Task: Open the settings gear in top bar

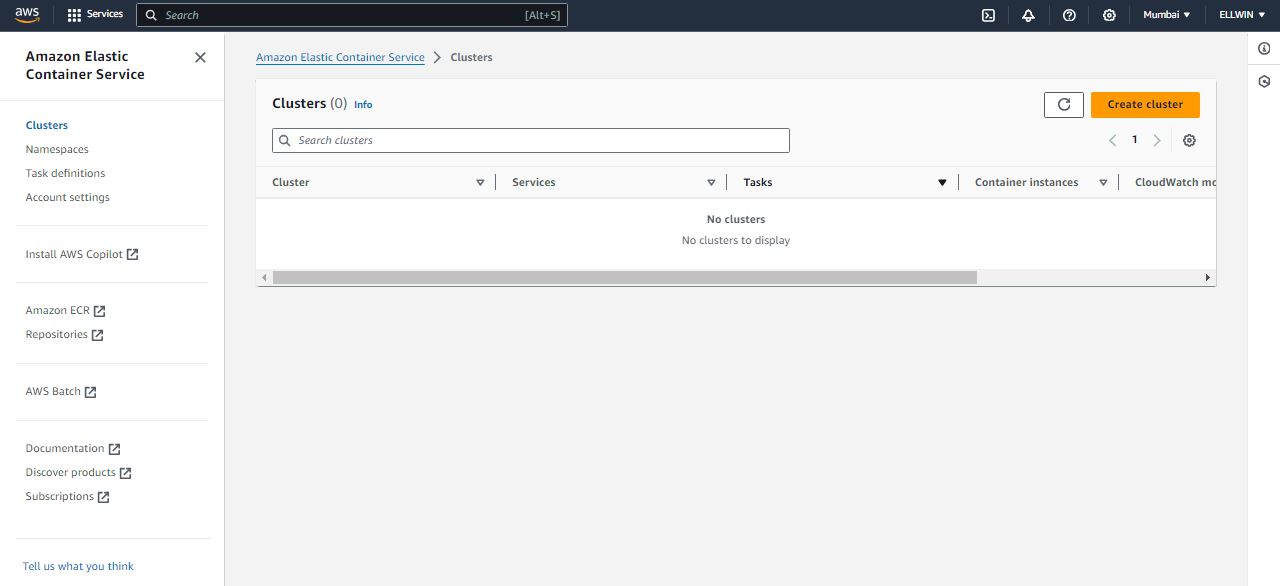Action: pos(1109,15)
